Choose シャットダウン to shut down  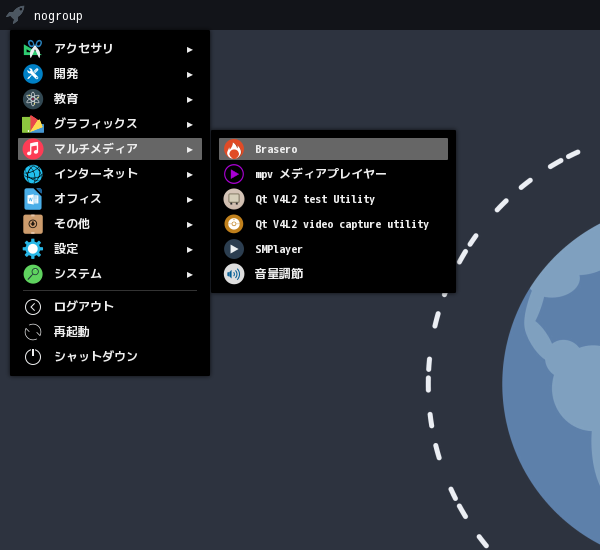click(110, 357)
